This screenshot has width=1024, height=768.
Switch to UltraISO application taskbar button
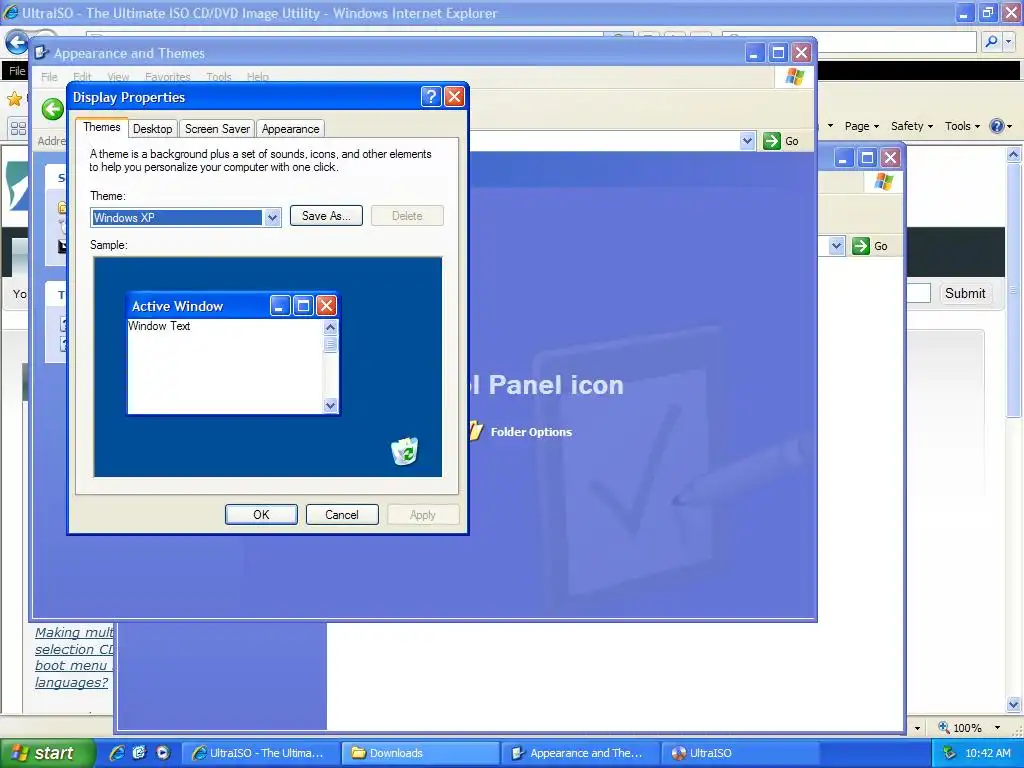click(x=740, y=753)
